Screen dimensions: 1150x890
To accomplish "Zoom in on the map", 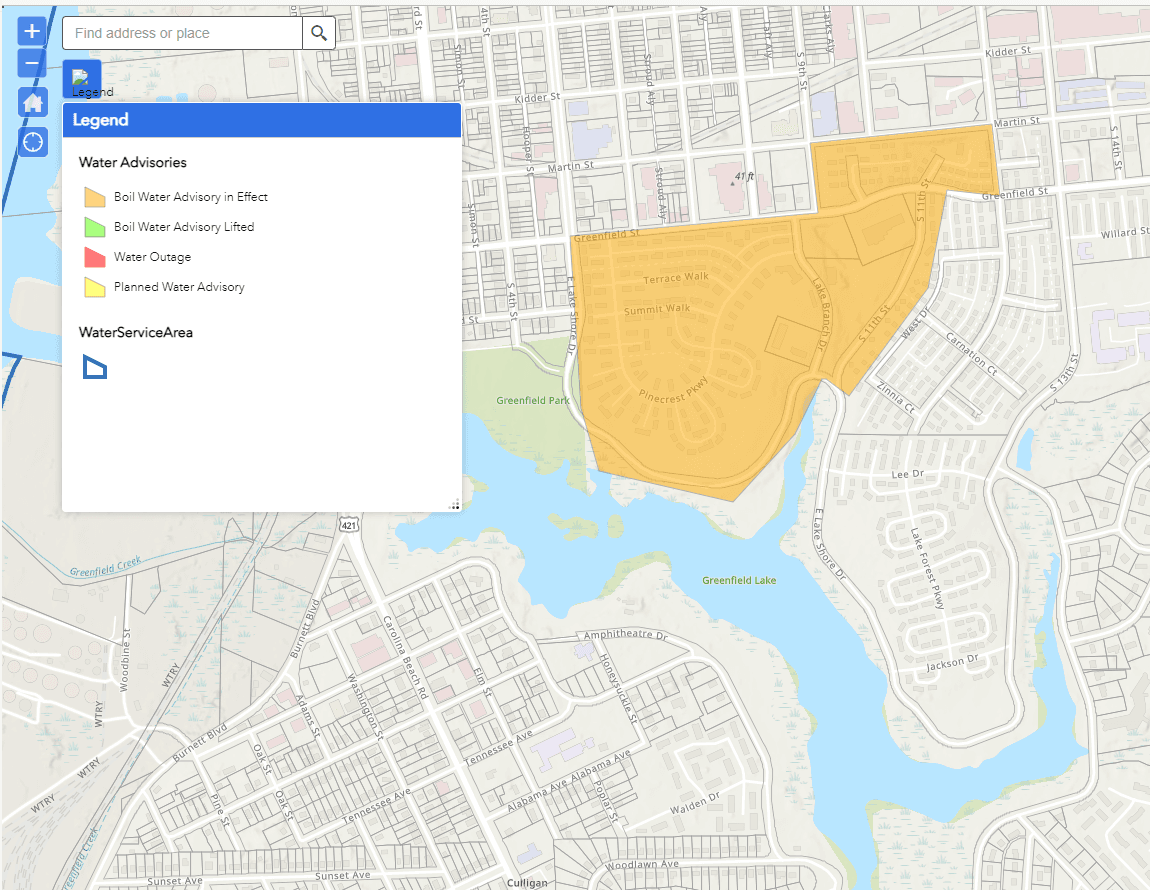I will click(32, 31).
